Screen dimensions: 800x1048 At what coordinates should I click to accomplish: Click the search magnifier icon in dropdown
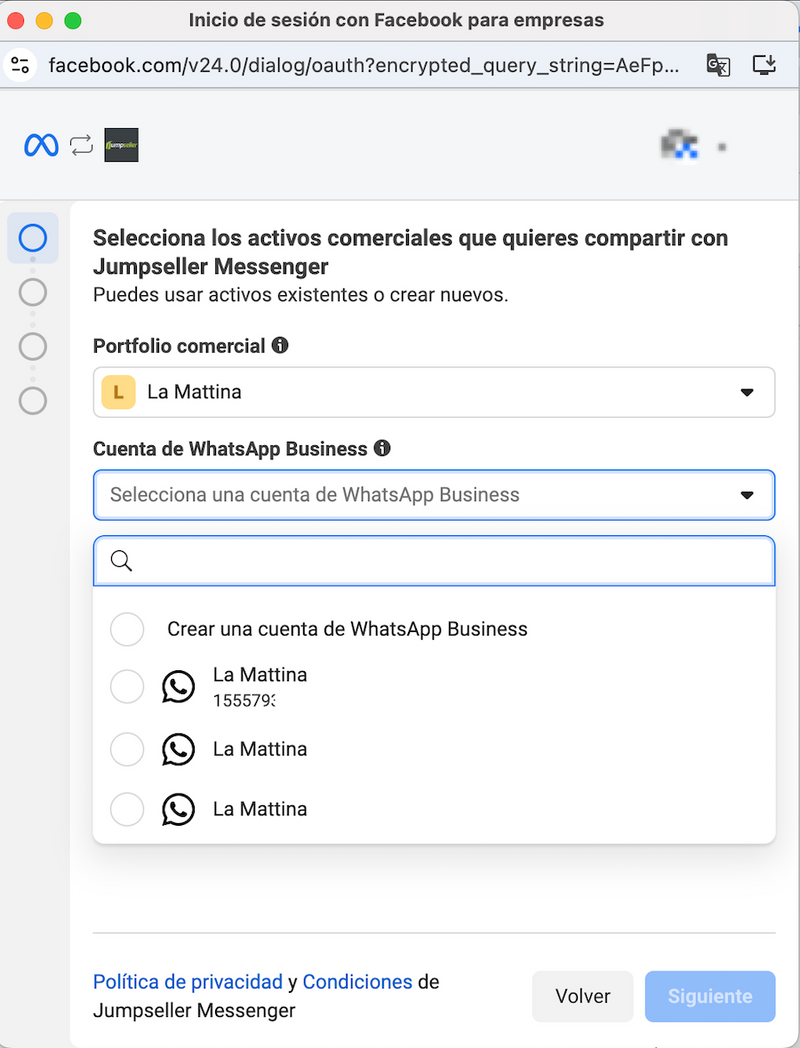click(121, 561)
